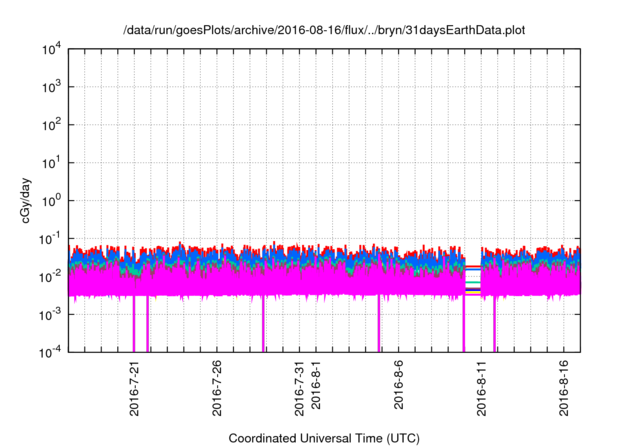The height and width of the screenshot is (448, 640).
Task: Click the 10^-3 y-axis tick label
Action: point(50,314)
